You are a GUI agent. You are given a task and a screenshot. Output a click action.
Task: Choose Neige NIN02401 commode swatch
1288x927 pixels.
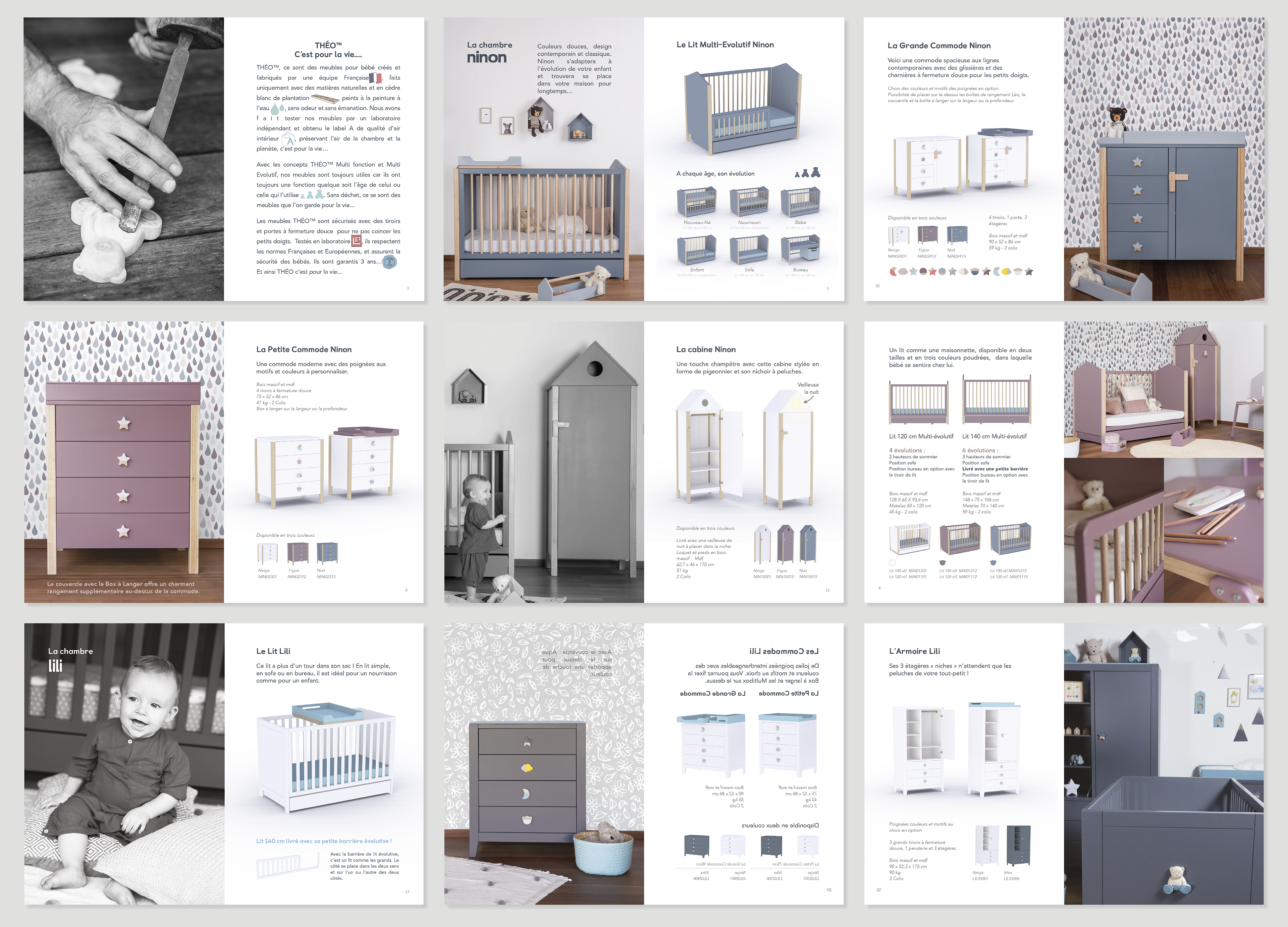point(899,235)
